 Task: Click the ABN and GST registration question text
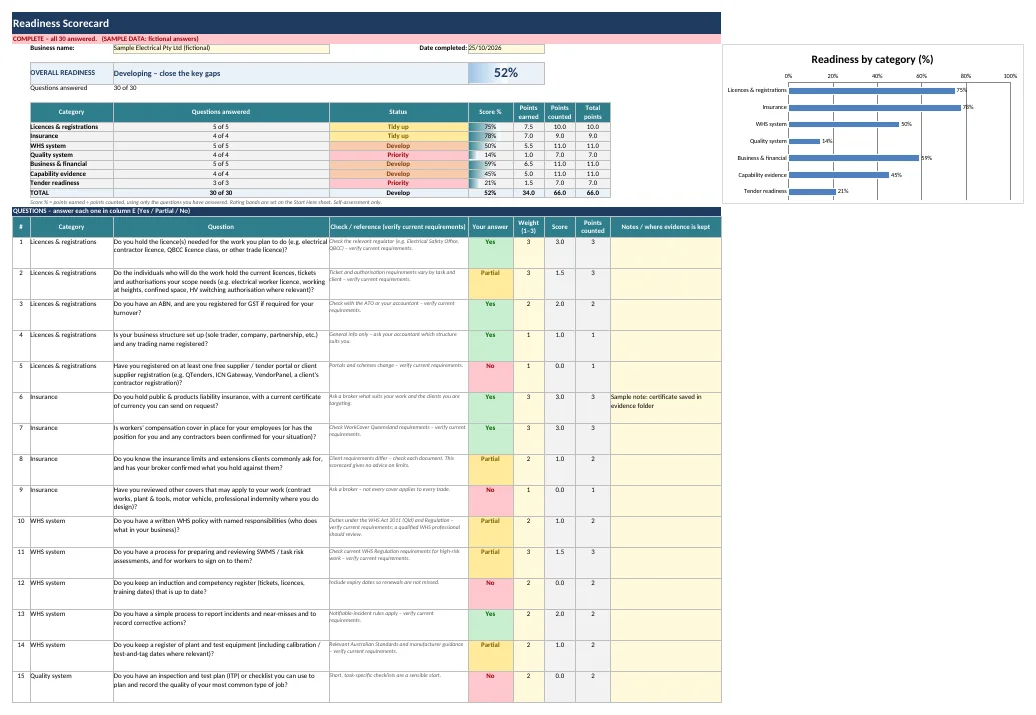point(213,308)
